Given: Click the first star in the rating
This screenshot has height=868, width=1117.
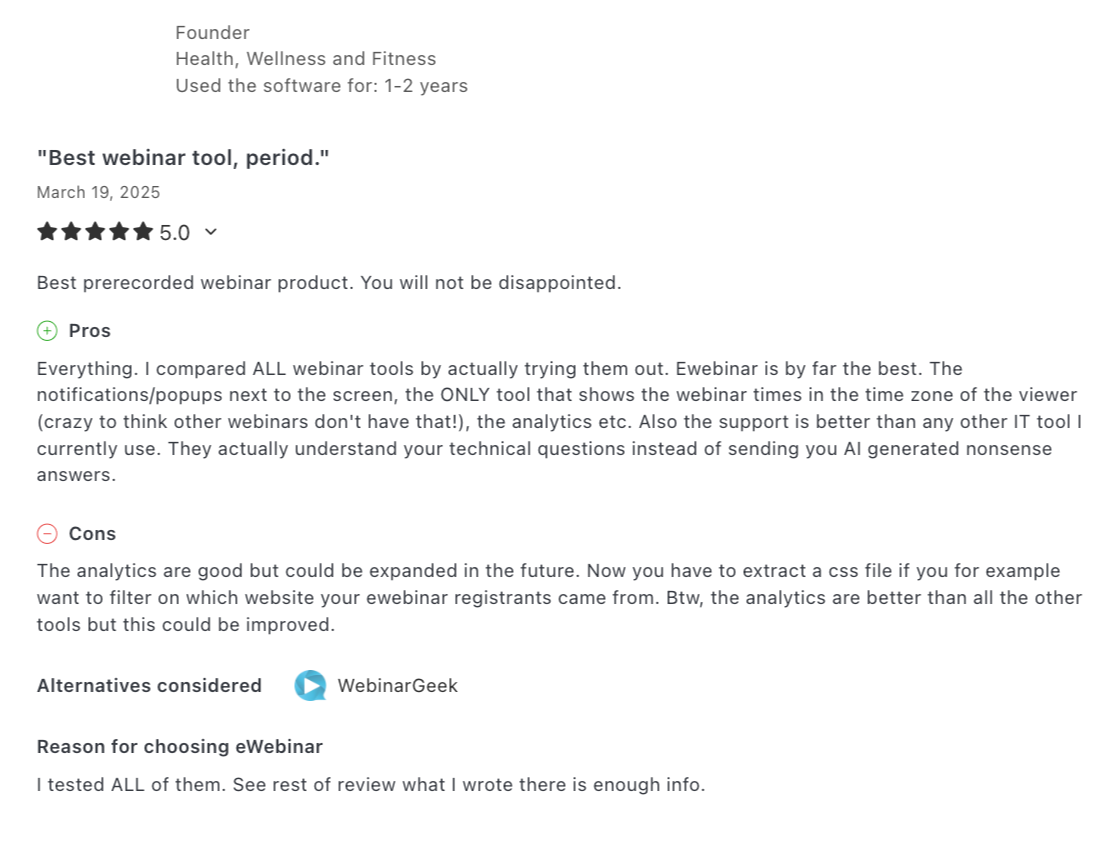Looking at the screenshot, I should tap(47, 232).
